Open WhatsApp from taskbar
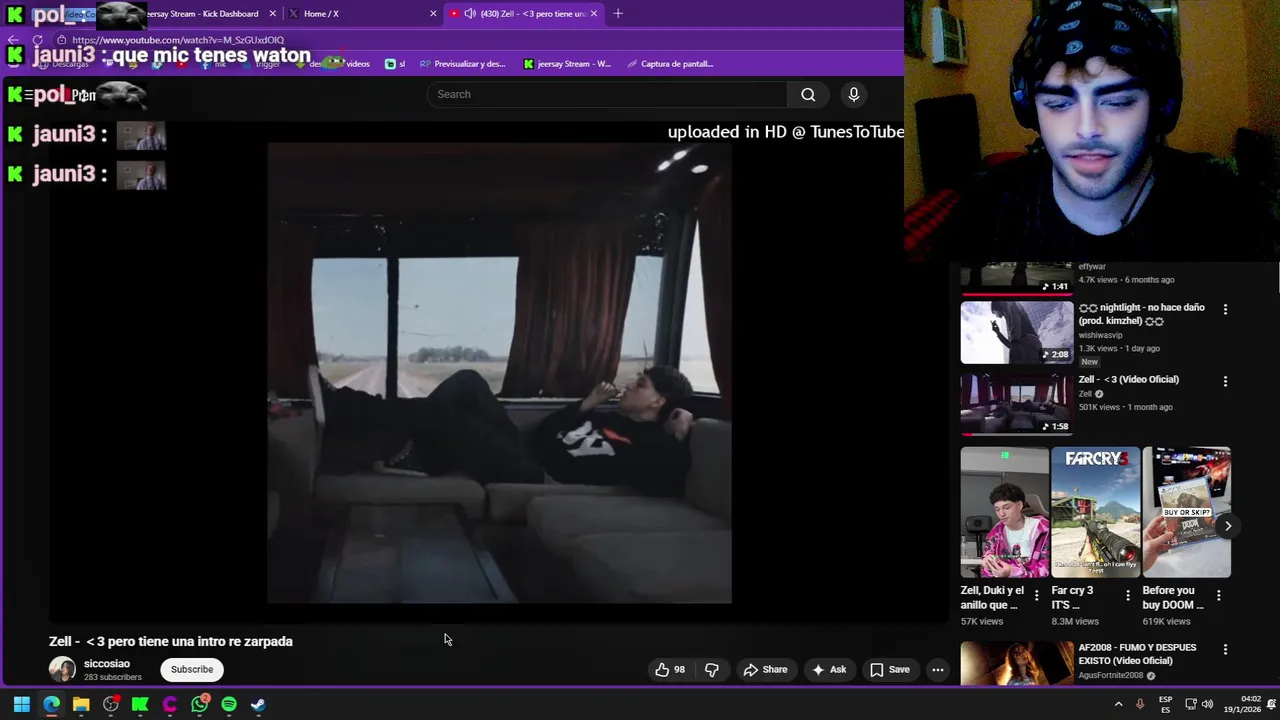This screenshot has width=1280, height=720. pyautogui.click(x=200, y=704)
